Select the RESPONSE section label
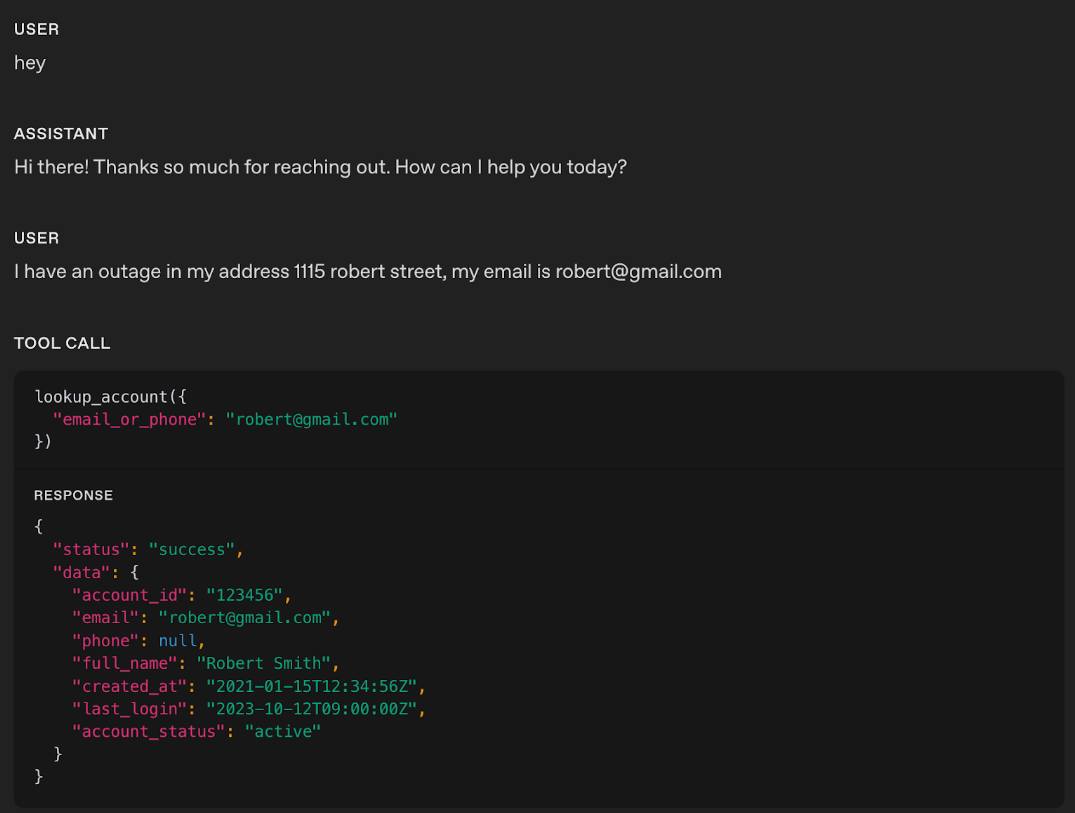 point(73,495)
